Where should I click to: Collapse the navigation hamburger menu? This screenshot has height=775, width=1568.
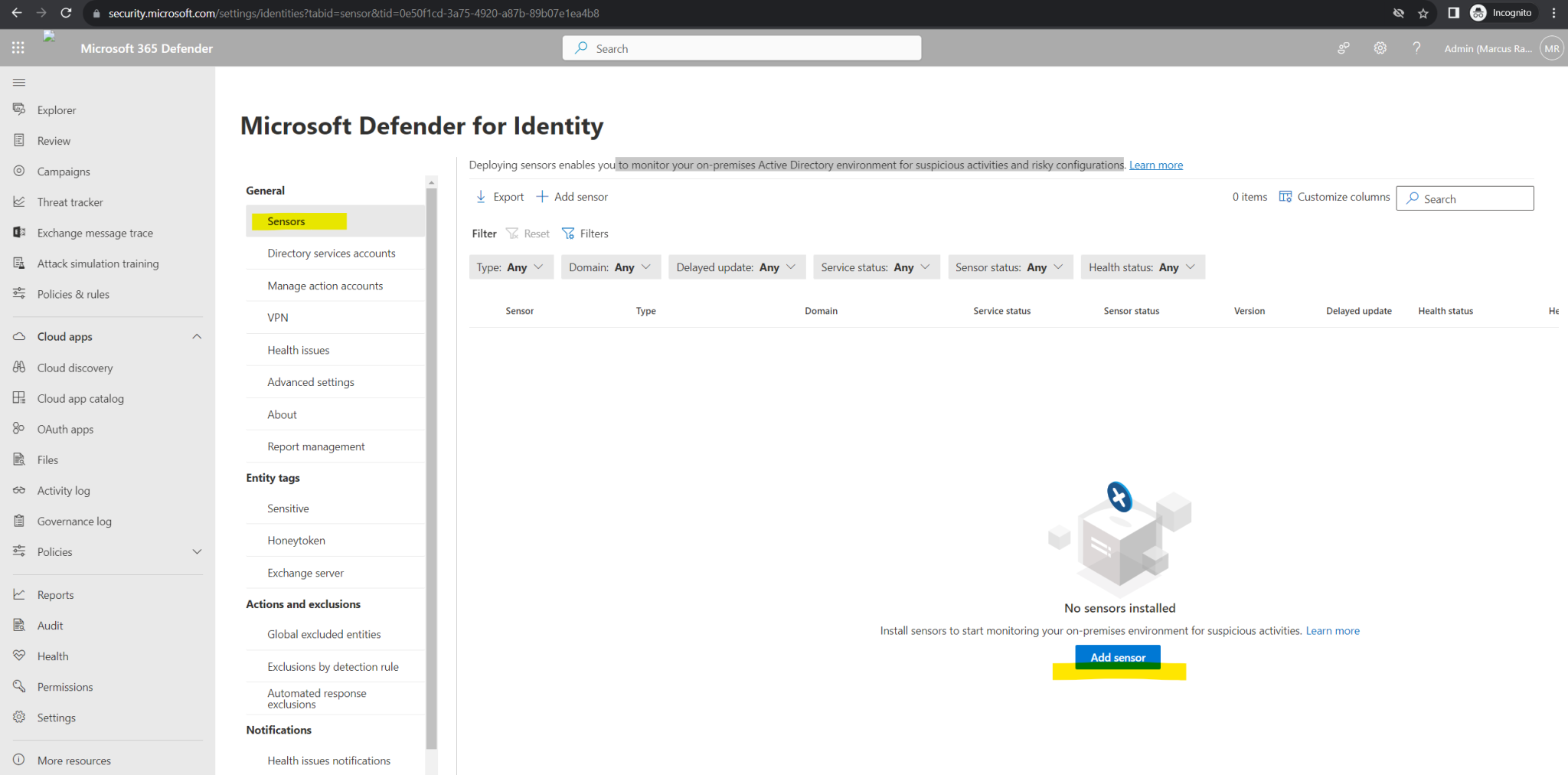pyautogui.click(x=19, y=82)
